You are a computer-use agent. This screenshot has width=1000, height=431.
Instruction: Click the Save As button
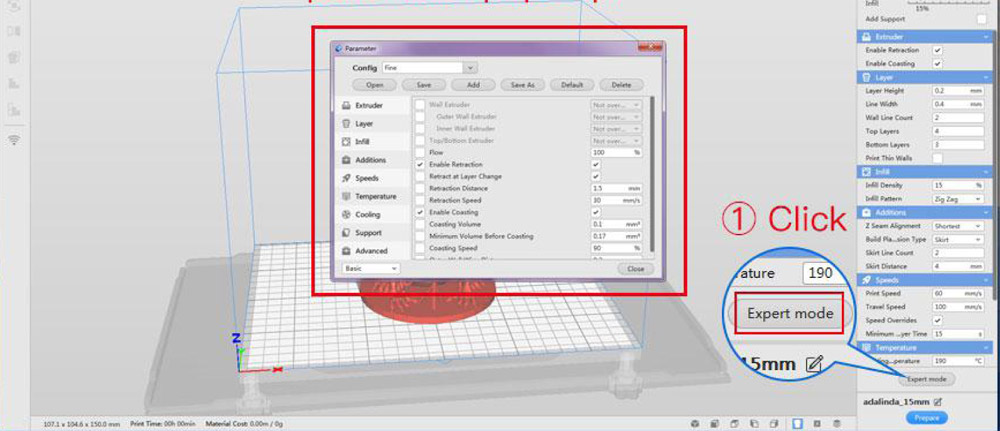[x=523, y=85]
